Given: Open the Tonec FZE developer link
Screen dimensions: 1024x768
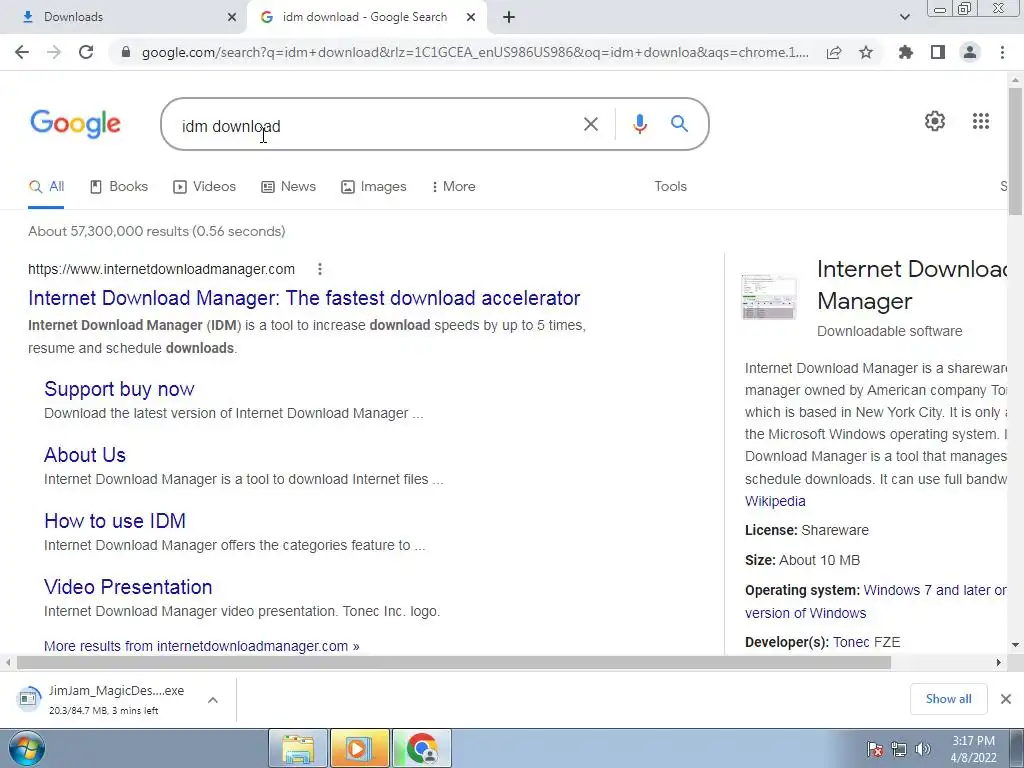Looking at the screenshot, I should point(867,642).
